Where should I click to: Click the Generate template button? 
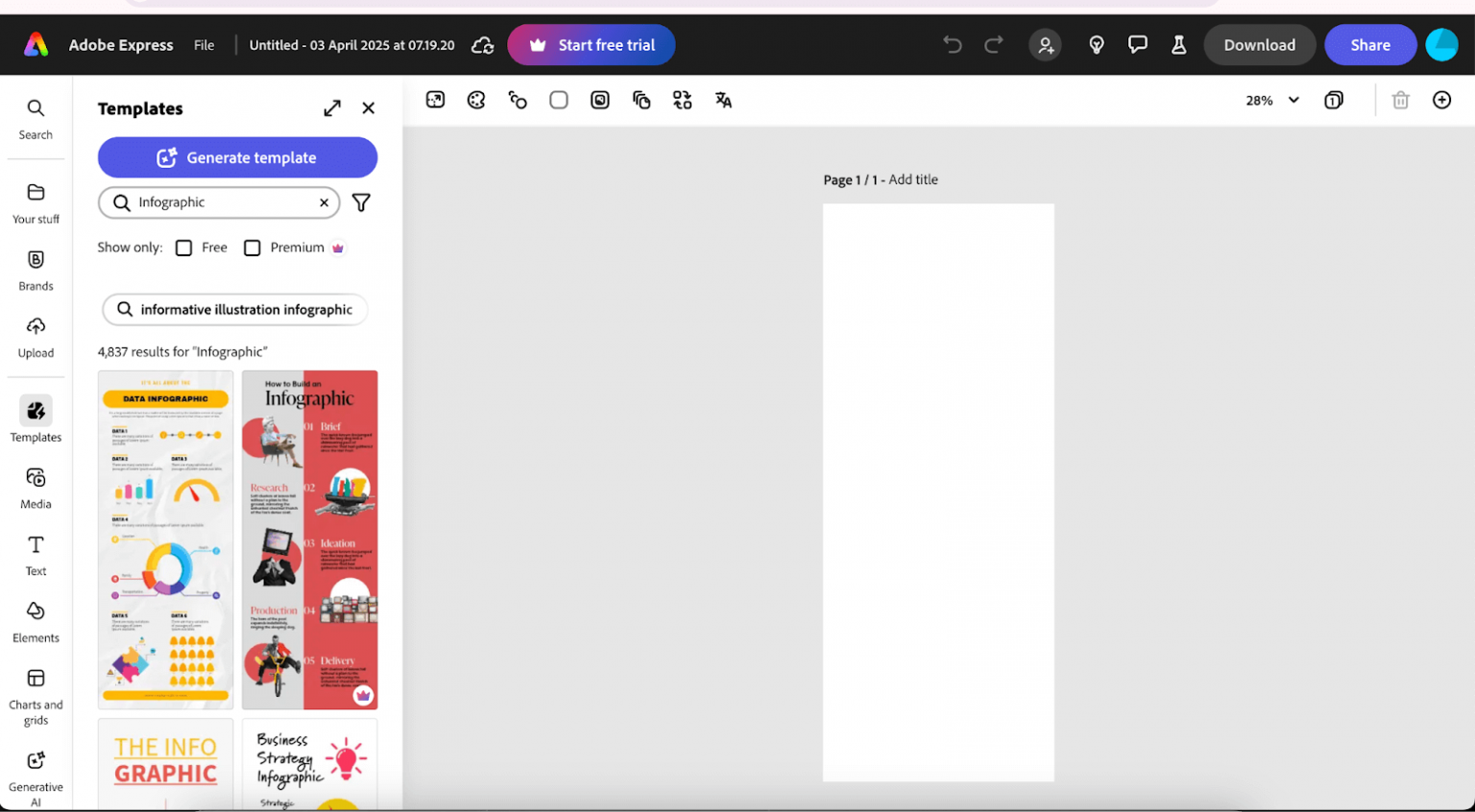pyautogui.click(x=237, y=157)
